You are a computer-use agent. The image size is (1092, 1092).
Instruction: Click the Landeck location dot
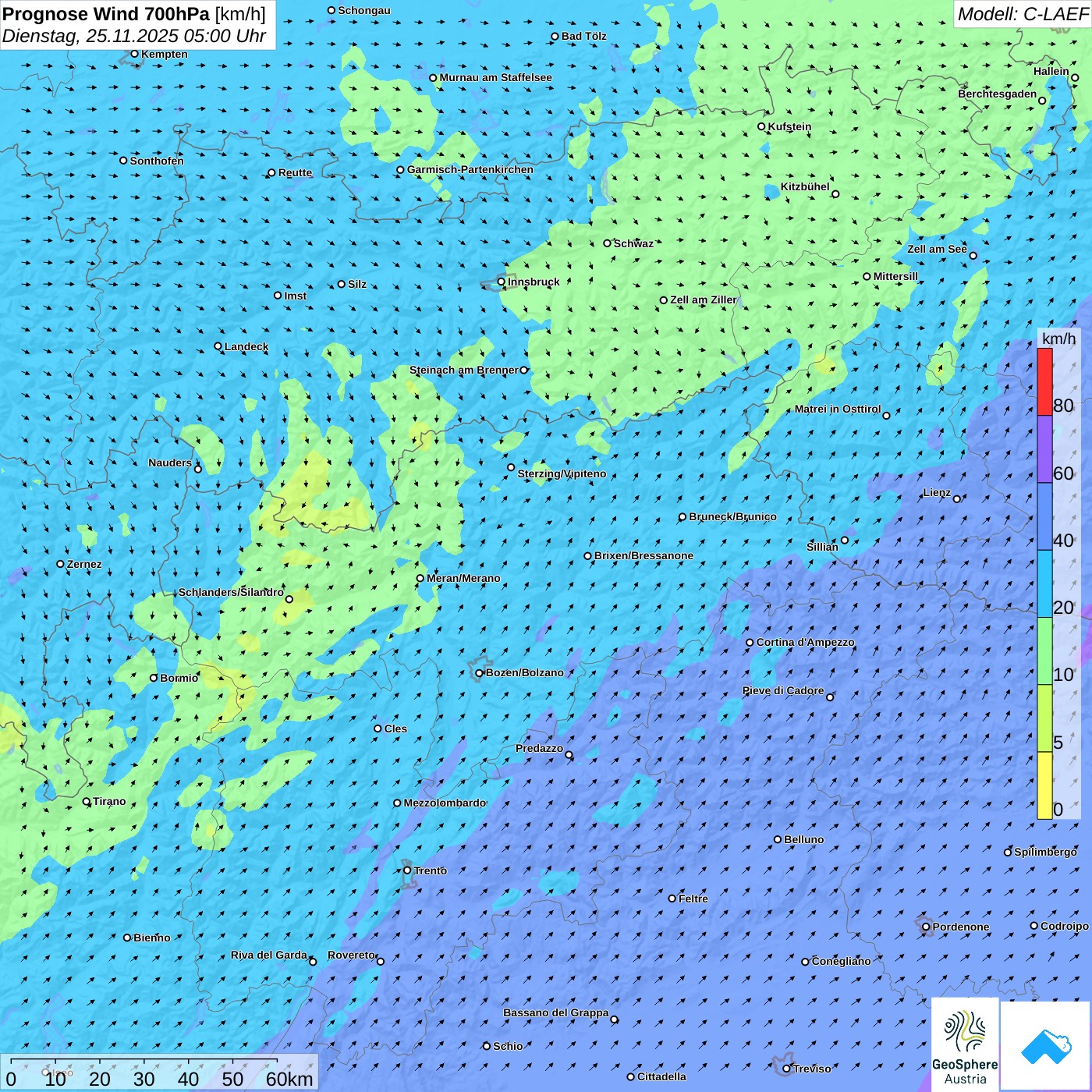(218, 346)
